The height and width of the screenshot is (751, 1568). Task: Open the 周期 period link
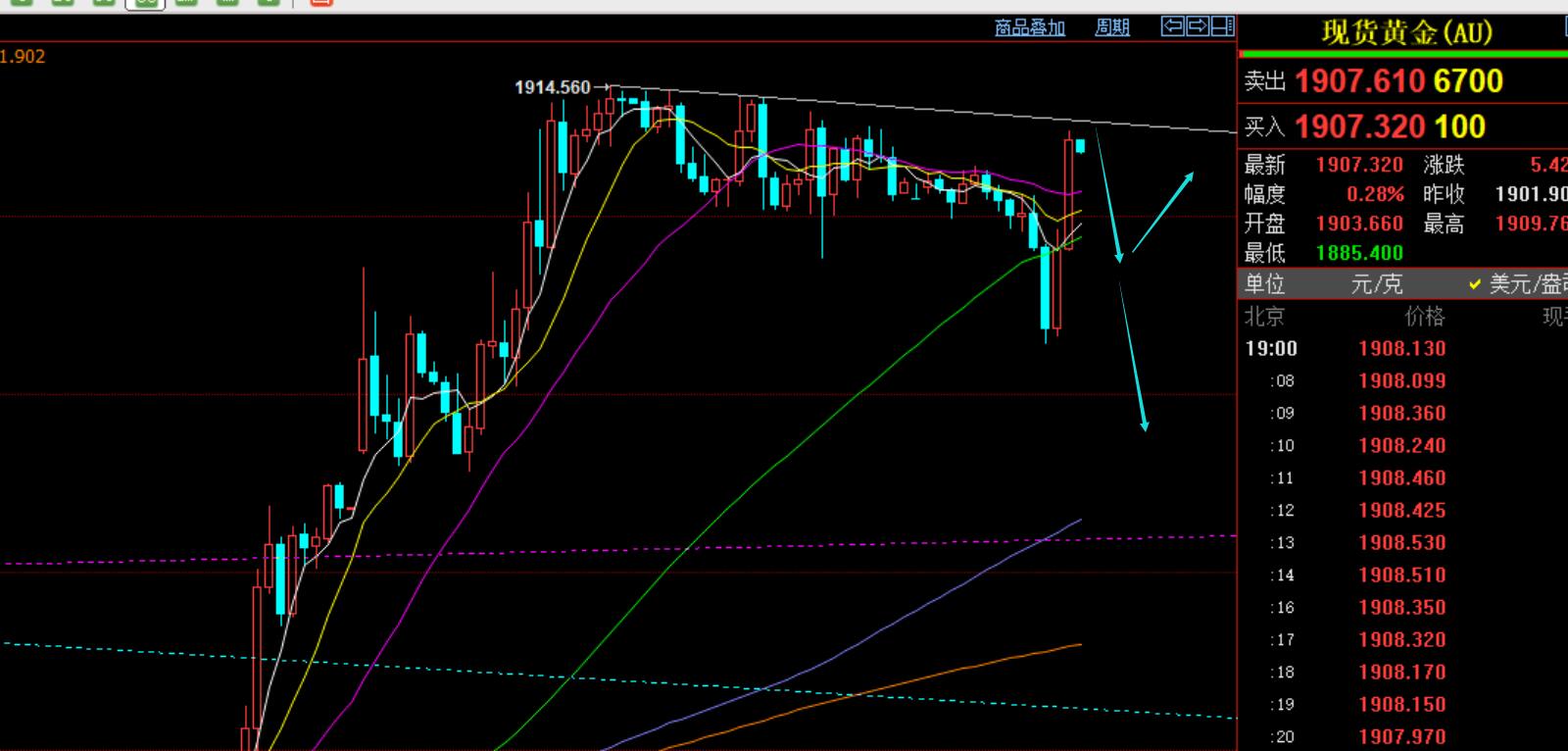[1112, 27]
